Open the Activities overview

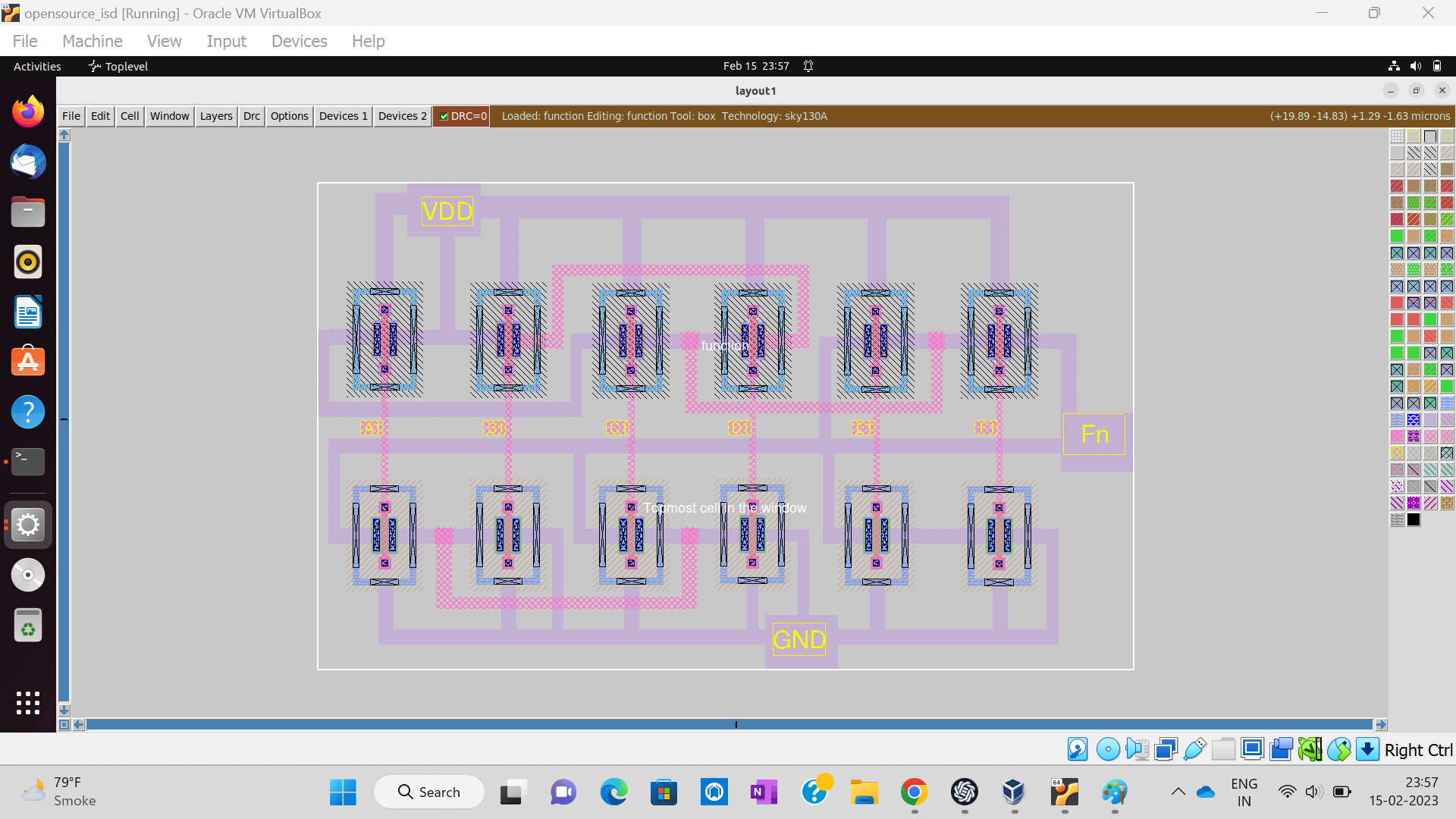click(37, 67)
